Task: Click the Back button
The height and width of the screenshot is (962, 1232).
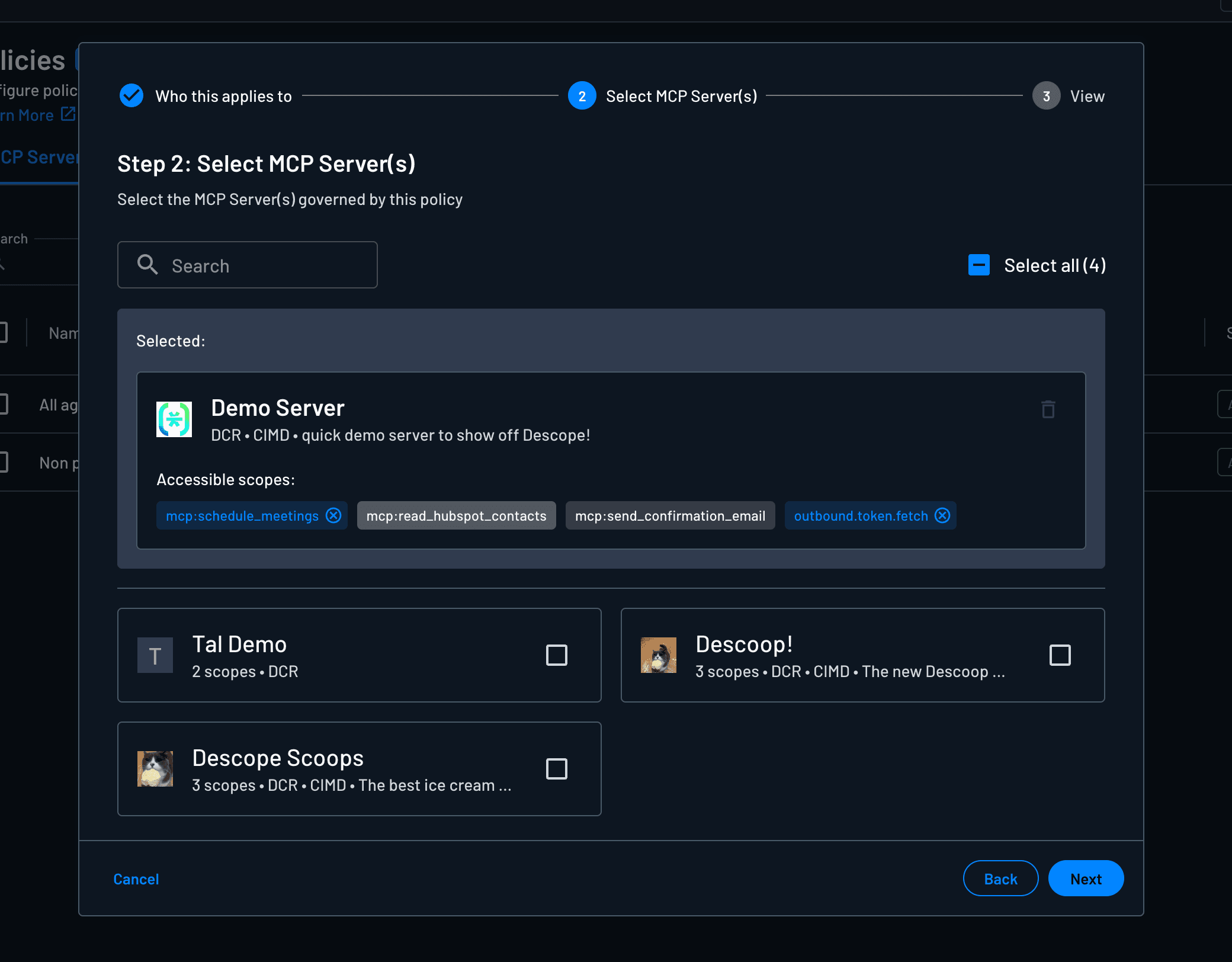Action: click(x=1000, y=878)
